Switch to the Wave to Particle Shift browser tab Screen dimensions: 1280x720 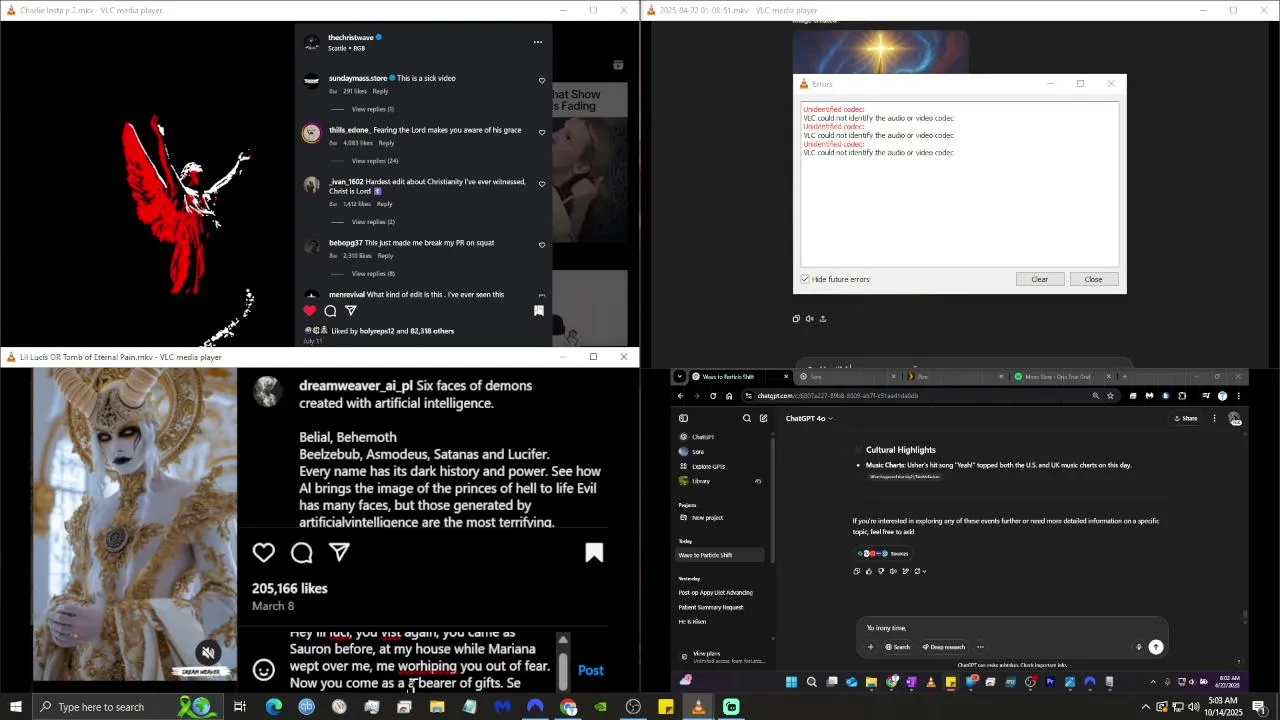coord(740,377)
